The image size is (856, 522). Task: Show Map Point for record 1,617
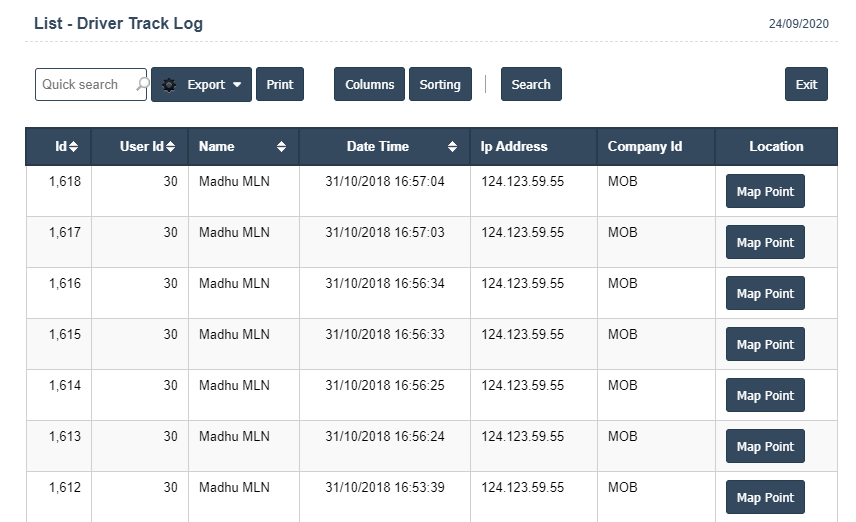(x=764, y=242)
